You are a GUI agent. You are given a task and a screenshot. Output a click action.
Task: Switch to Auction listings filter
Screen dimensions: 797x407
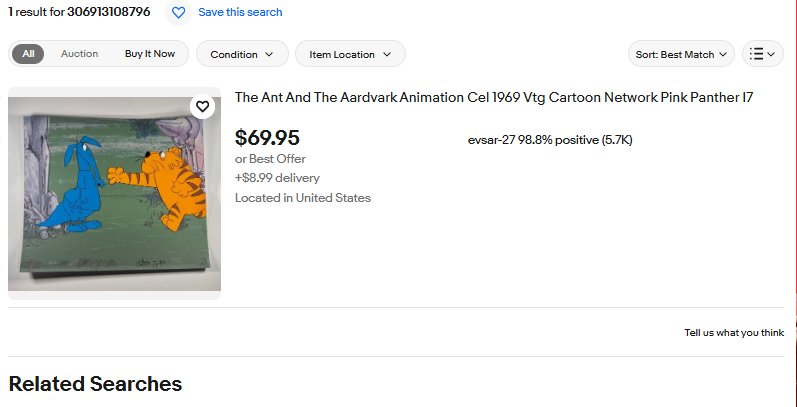(79, 54)
